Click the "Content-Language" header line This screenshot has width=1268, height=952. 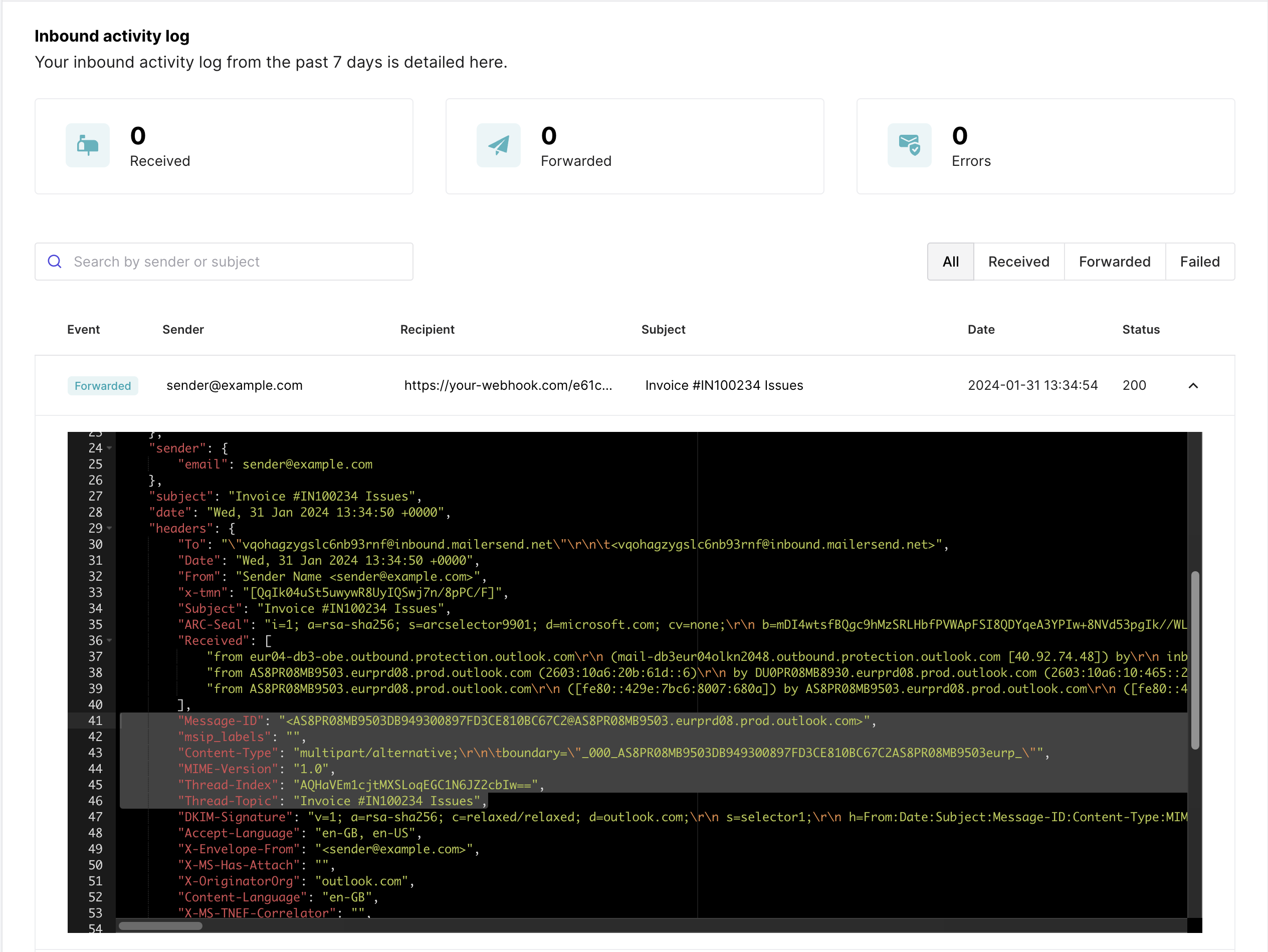coord(278,897)
